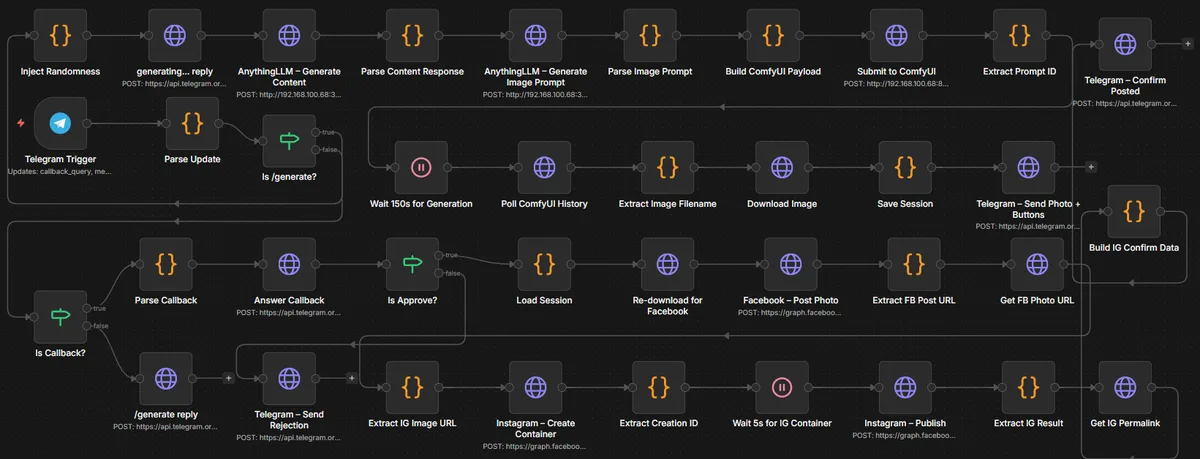Click the Facebook – Post Photo node
1200x459 pixels.
tap(790, 263)
